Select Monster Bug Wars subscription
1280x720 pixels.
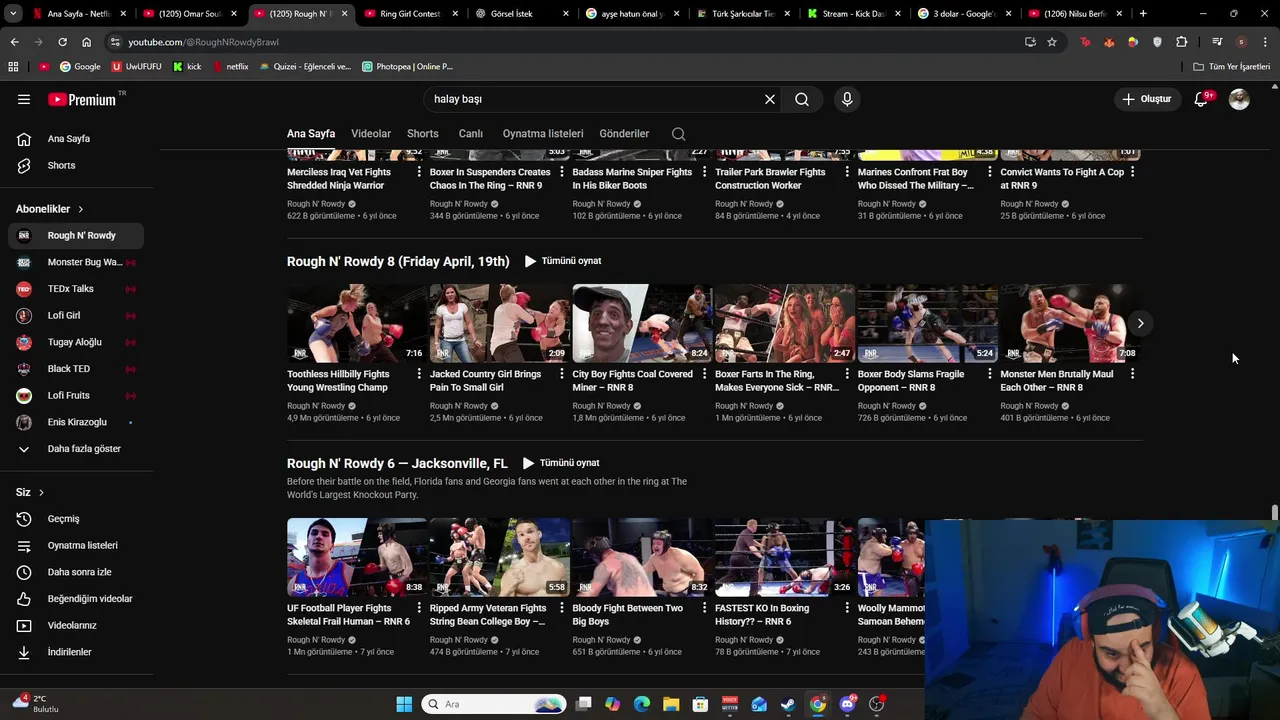click(76, 262)
